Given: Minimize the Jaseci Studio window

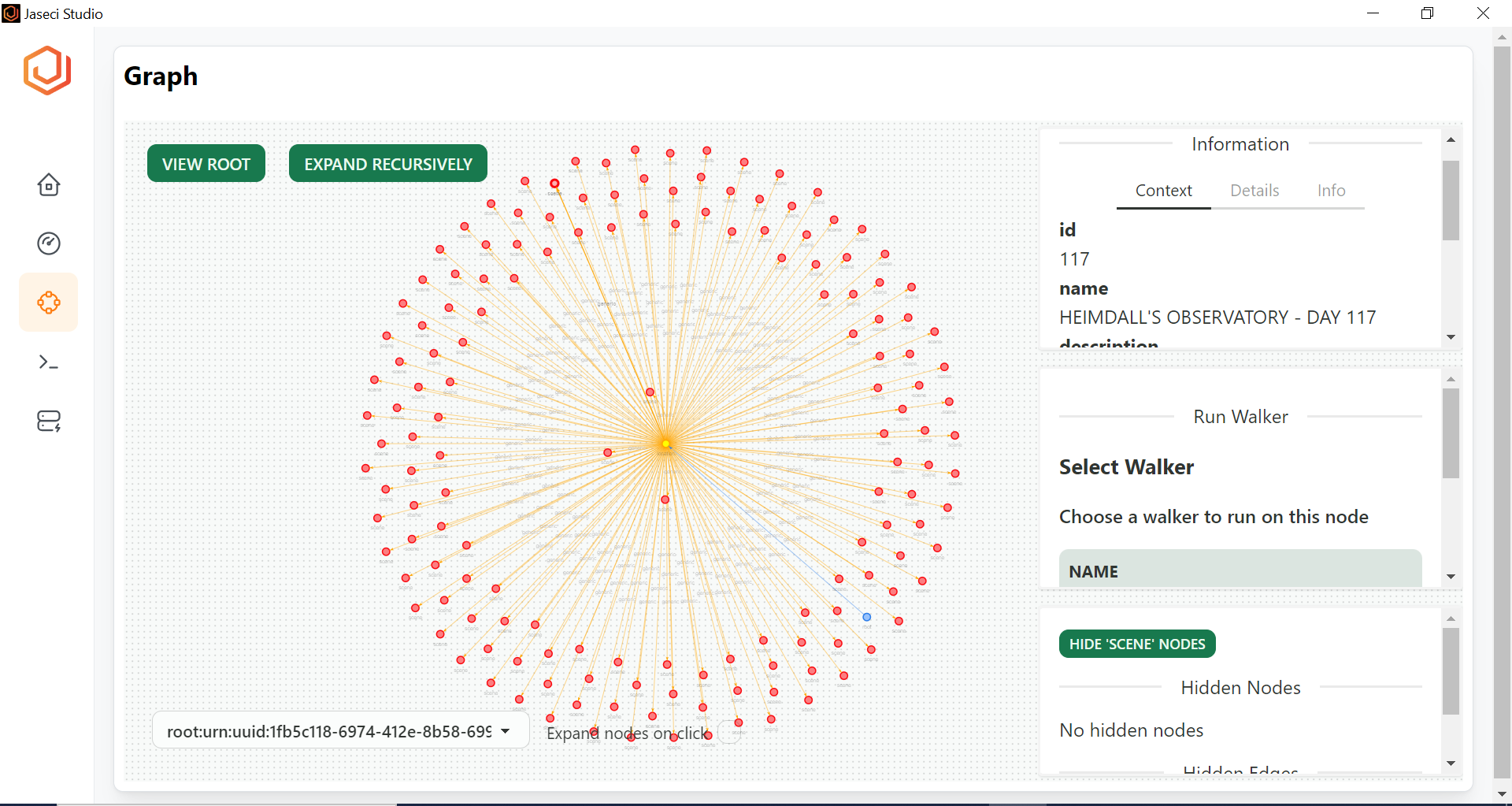Looking at the screenshot, I should (x=1373, y=13).
